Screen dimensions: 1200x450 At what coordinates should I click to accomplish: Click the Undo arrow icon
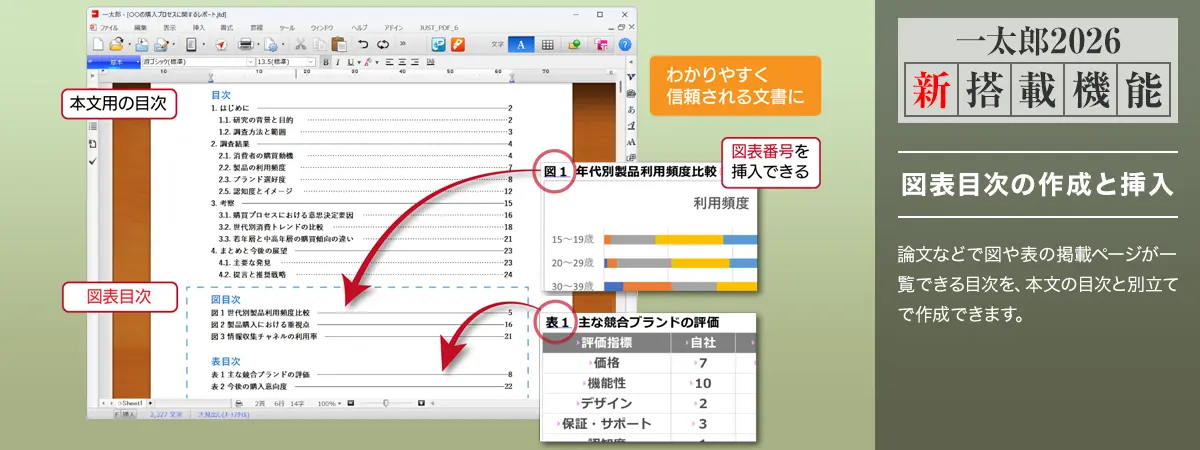click(363, 45)
